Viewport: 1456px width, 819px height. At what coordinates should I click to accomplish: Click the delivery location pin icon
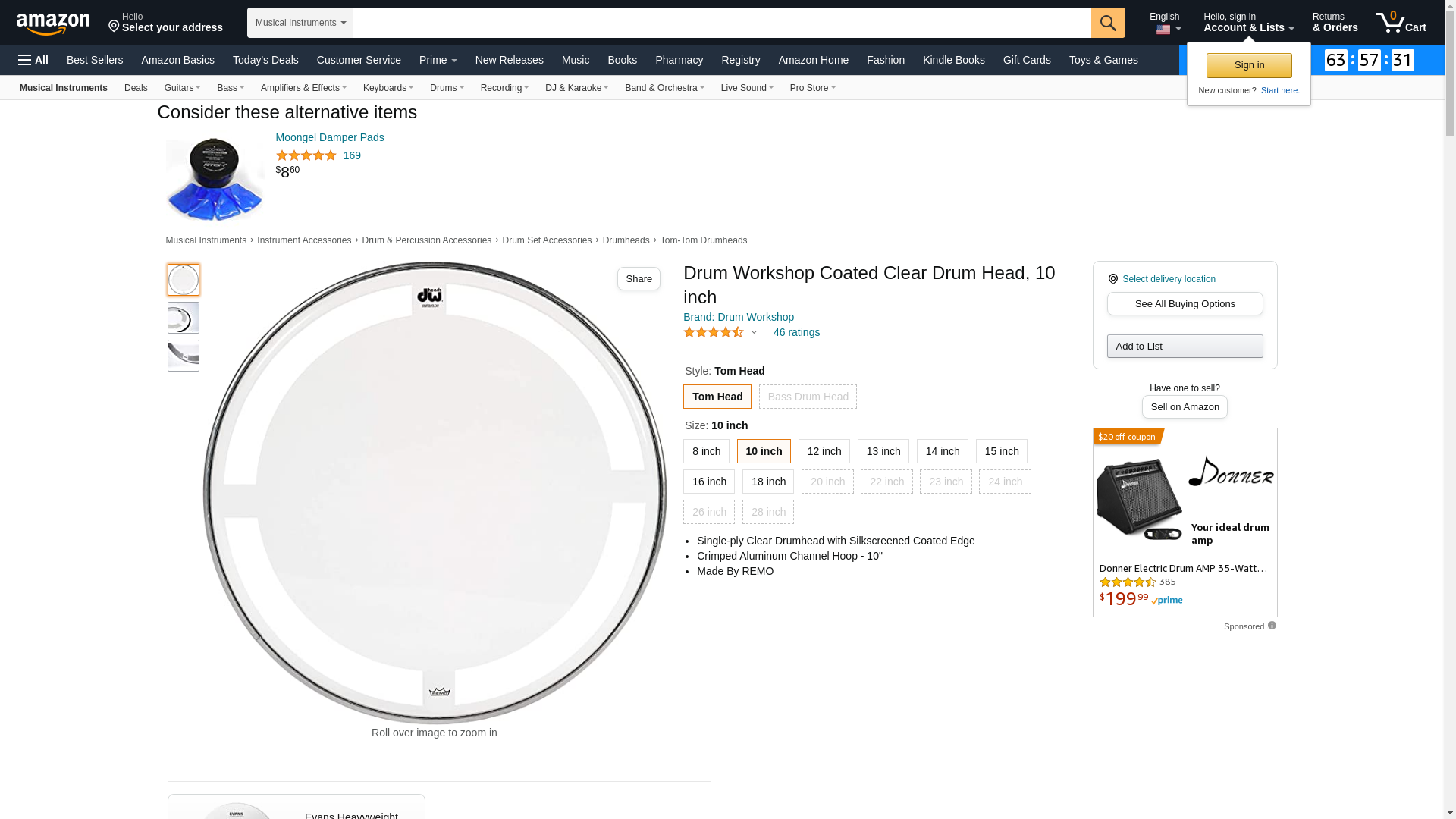pyautogui.click(x=1112, y=279)
